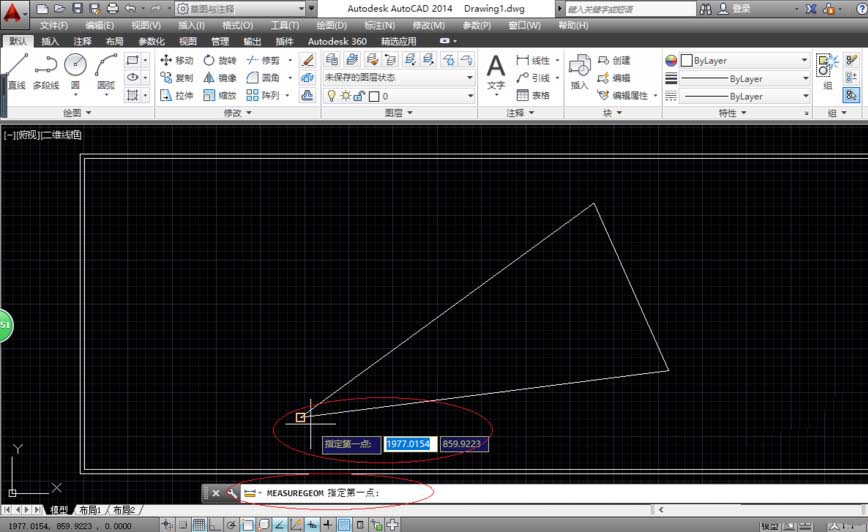Click the Stretch (拉伸) tool
The image size is (868, 532).
click(177, 95)
